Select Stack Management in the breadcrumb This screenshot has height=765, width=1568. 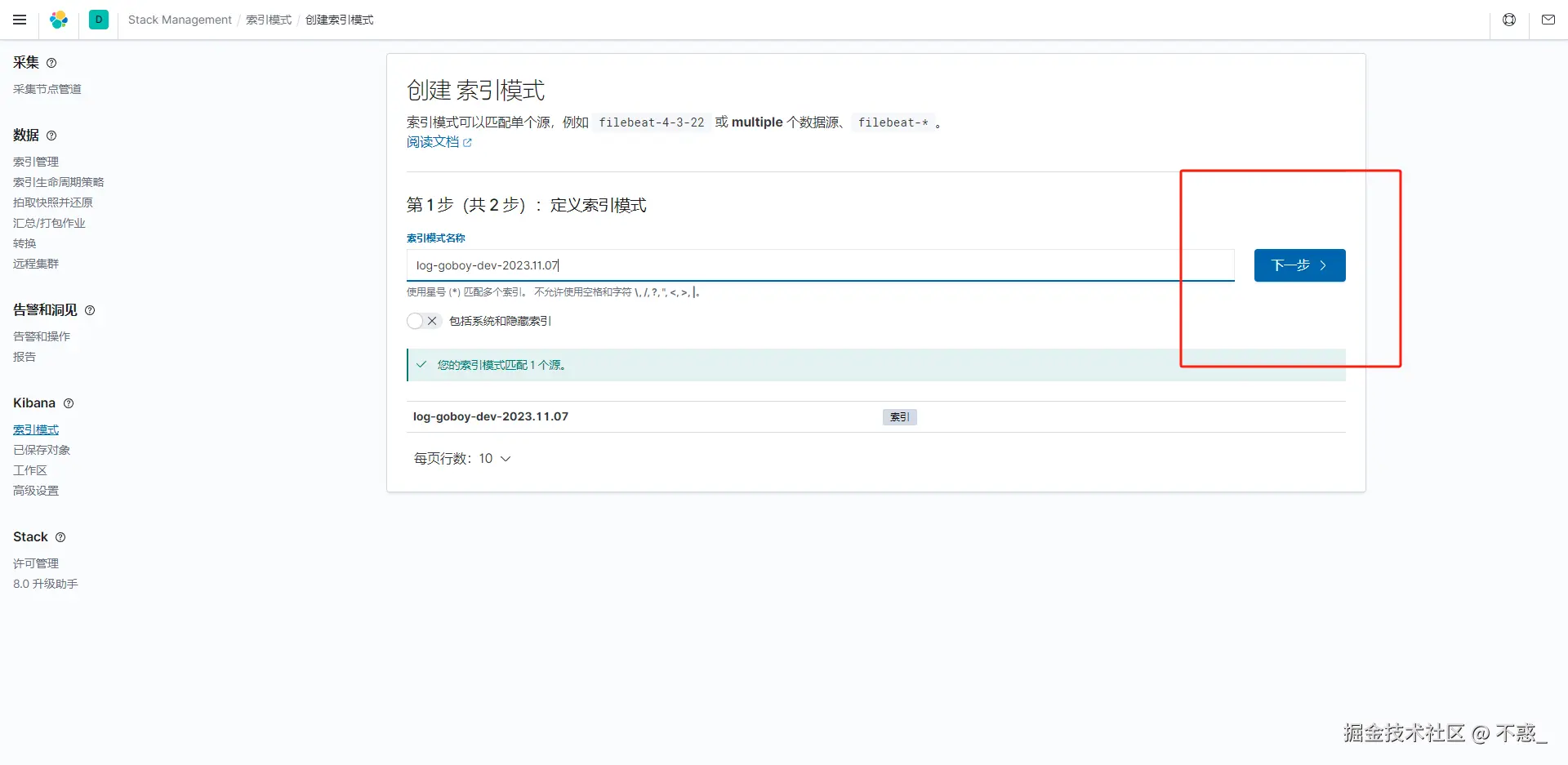tap(180, 20)
